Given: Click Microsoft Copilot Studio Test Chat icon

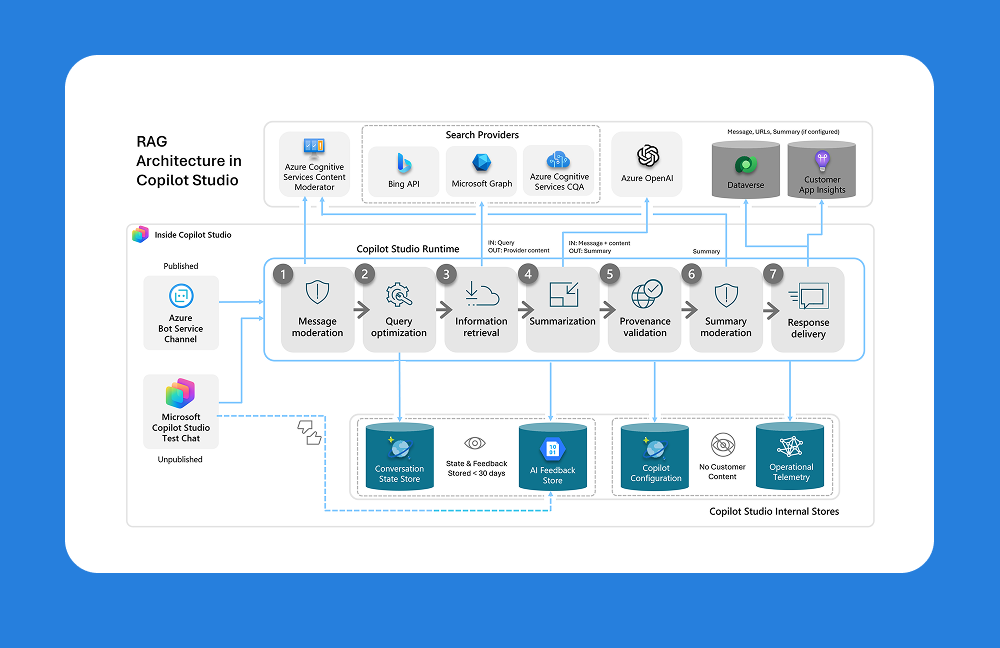Looking at the screenshot, I should pos(180,393).
